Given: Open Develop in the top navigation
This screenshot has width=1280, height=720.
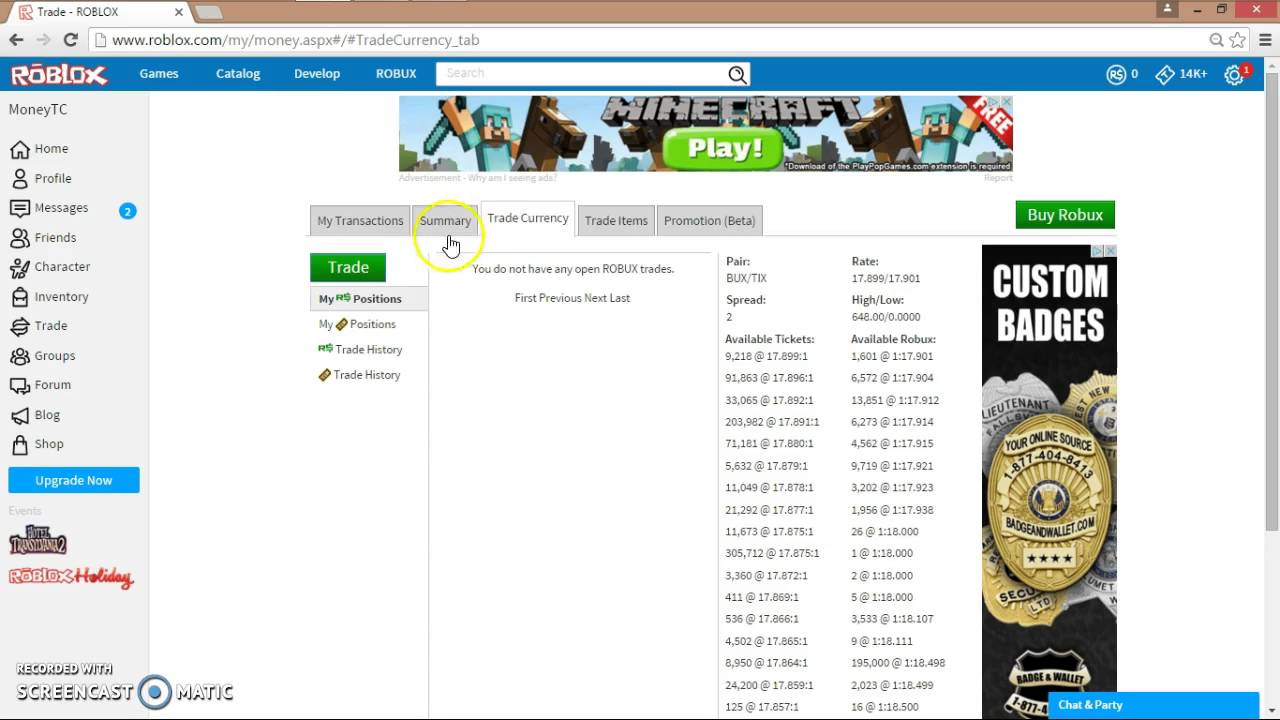Looking at the screenshot, I should click(x=317, y=74).
